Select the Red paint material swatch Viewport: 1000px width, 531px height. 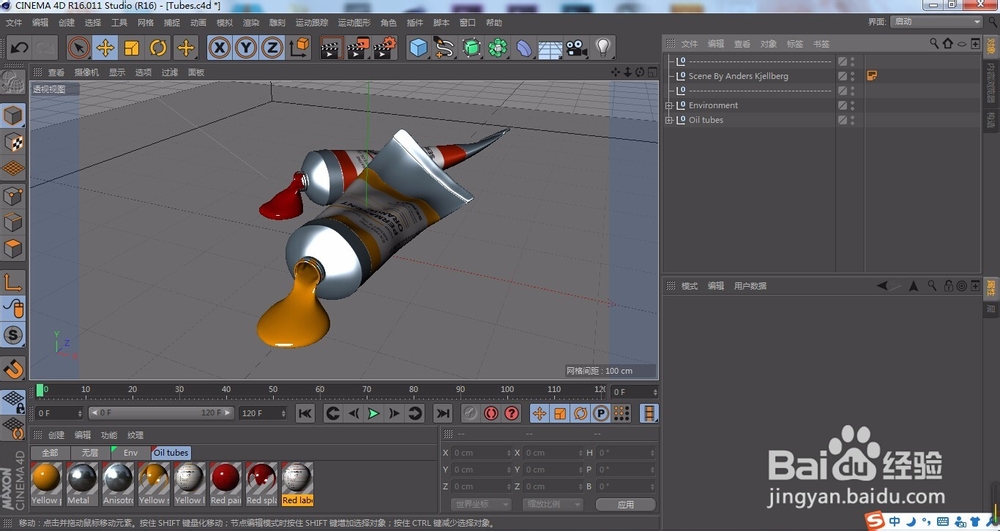coord(226,484)
